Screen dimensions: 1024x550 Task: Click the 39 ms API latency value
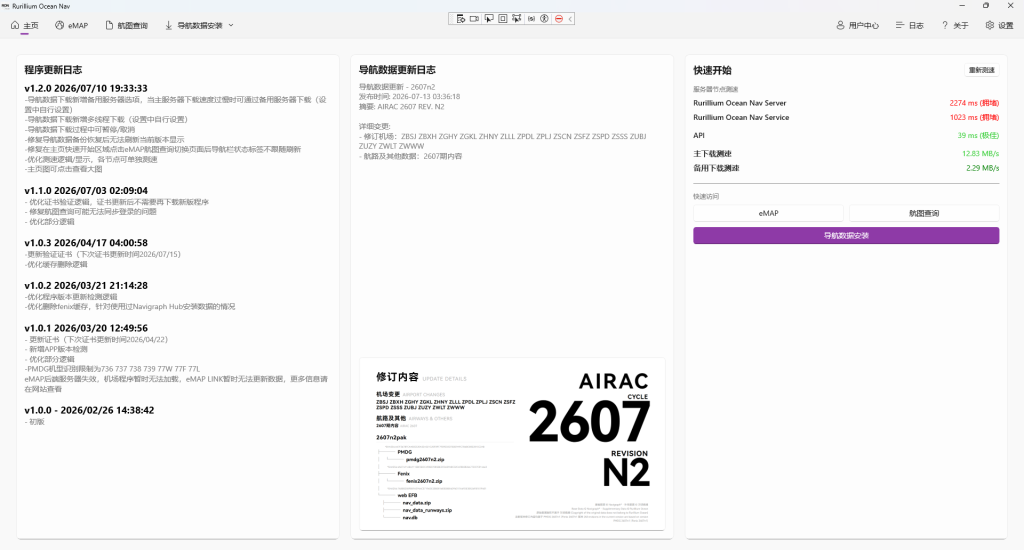[978, 136]
